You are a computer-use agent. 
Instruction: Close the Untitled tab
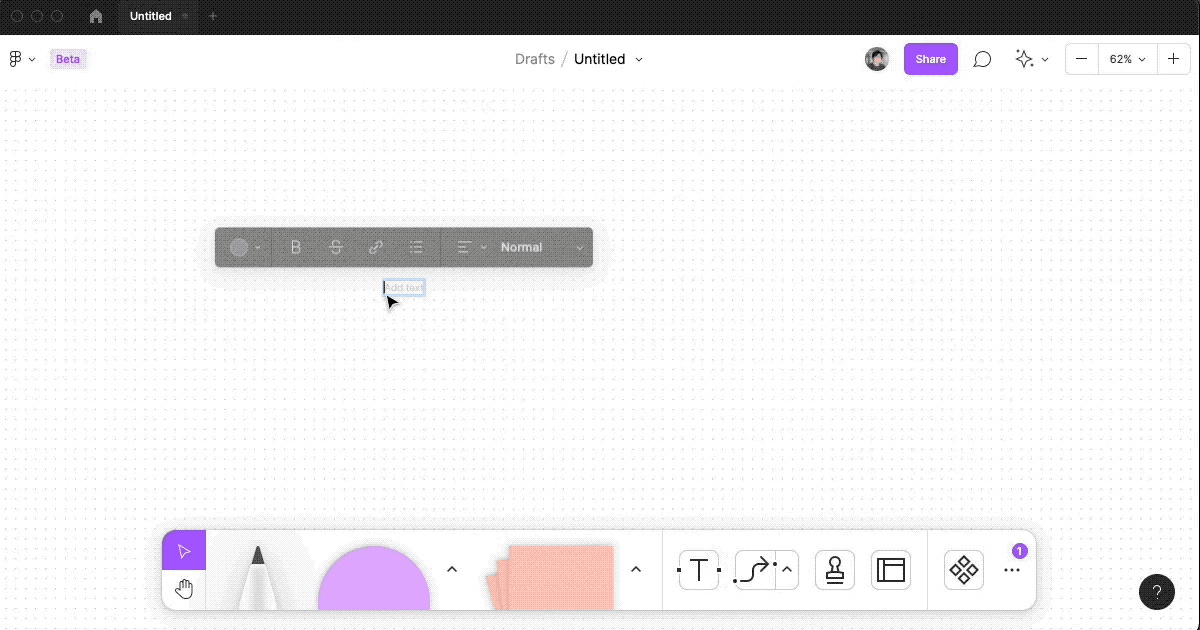[185, 16]
